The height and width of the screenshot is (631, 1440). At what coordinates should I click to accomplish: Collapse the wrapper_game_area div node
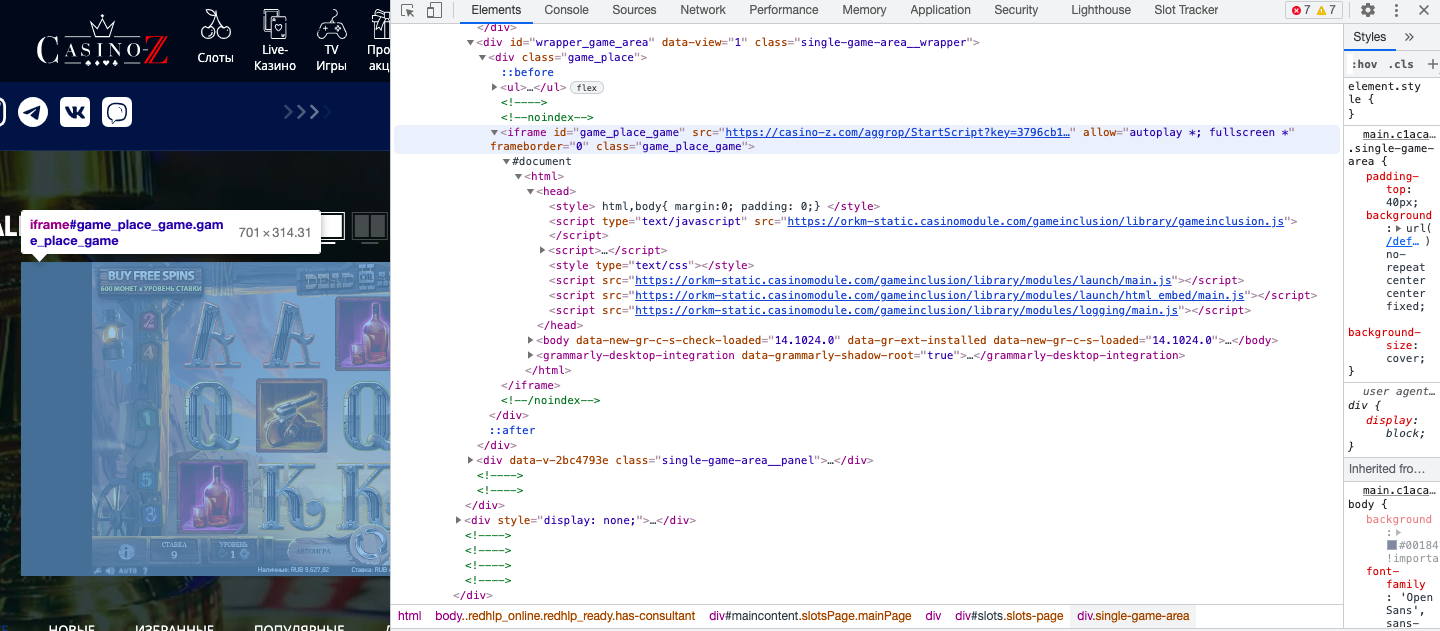tap(471, 43)
